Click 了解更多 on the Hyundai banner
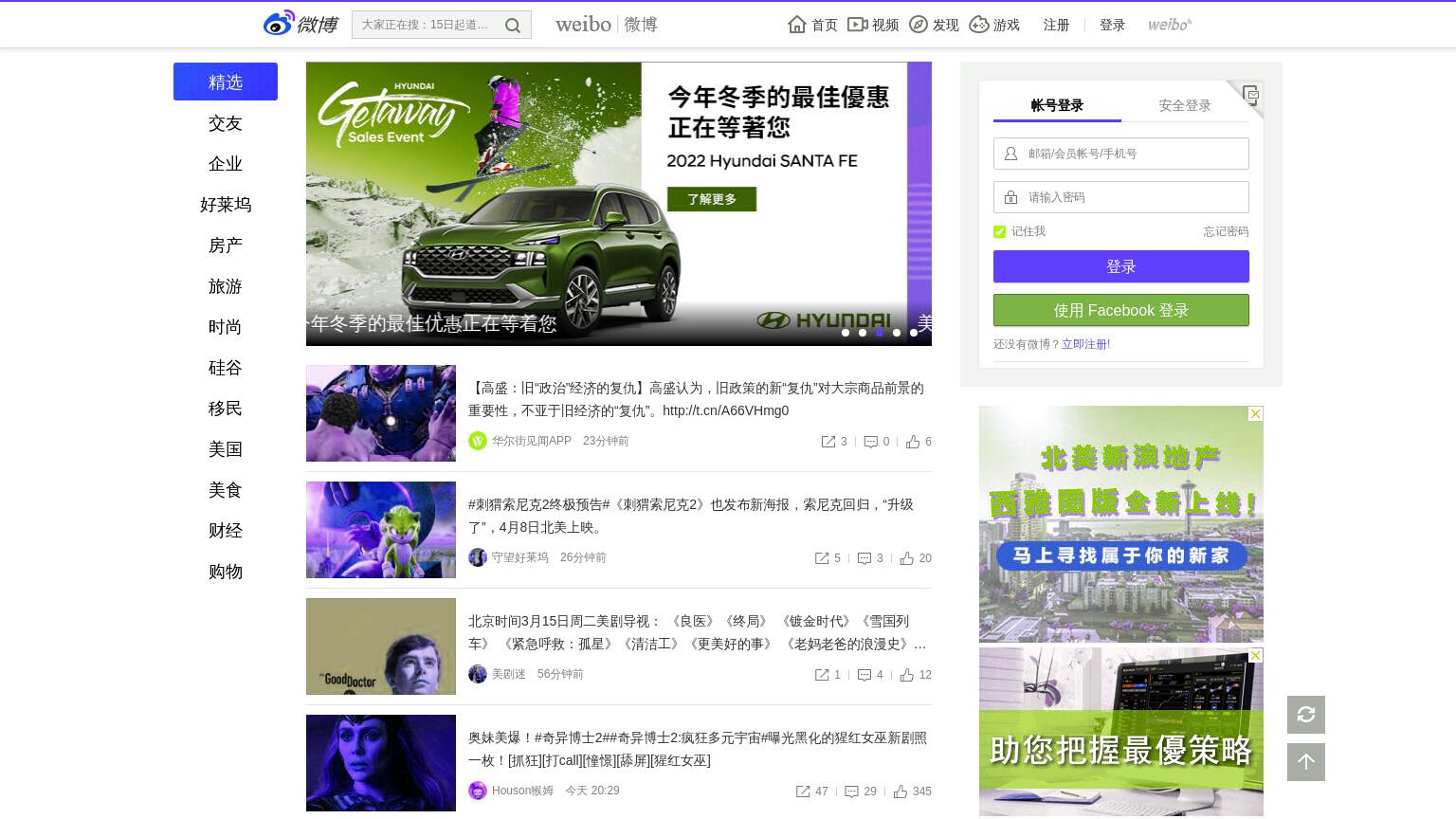Screen dimensions: 1456x819 pyautogui.click(x=712, y=199)
